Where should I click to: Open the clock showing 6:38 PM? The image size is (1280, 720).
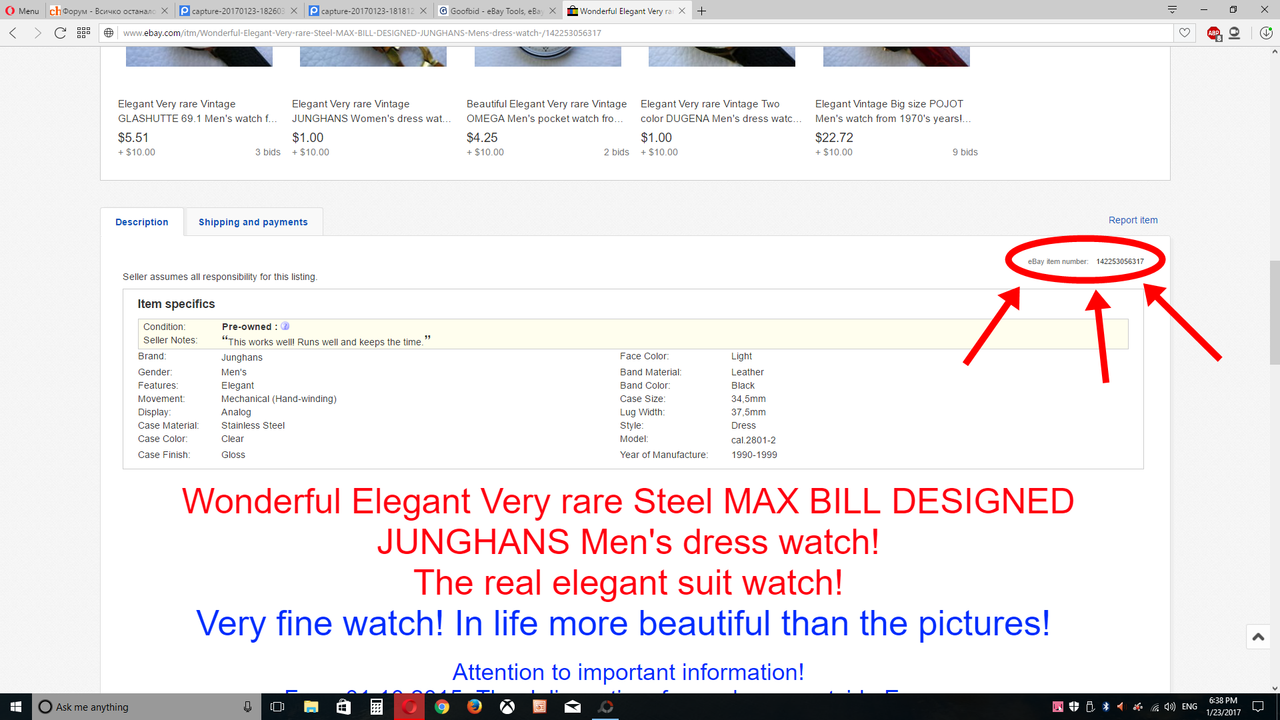pos(1223,707)
